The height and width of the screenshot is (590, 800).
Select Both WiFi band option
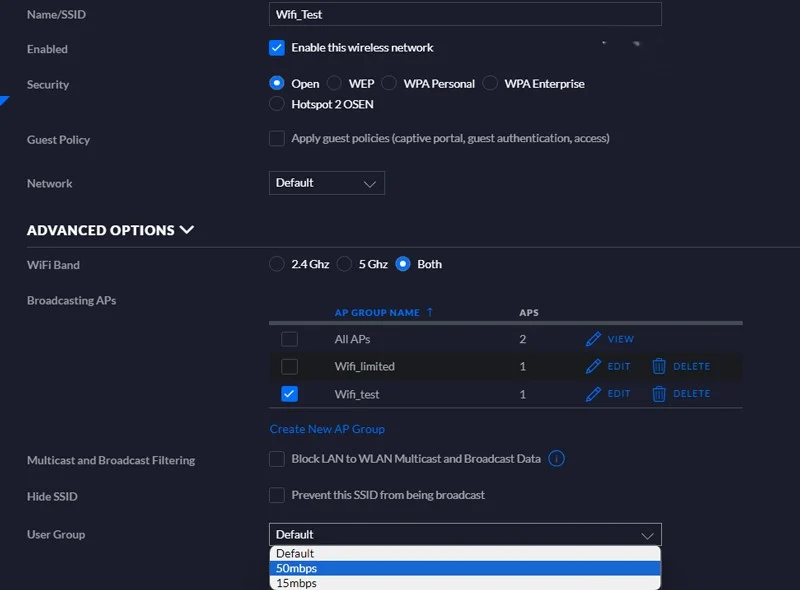403,264
